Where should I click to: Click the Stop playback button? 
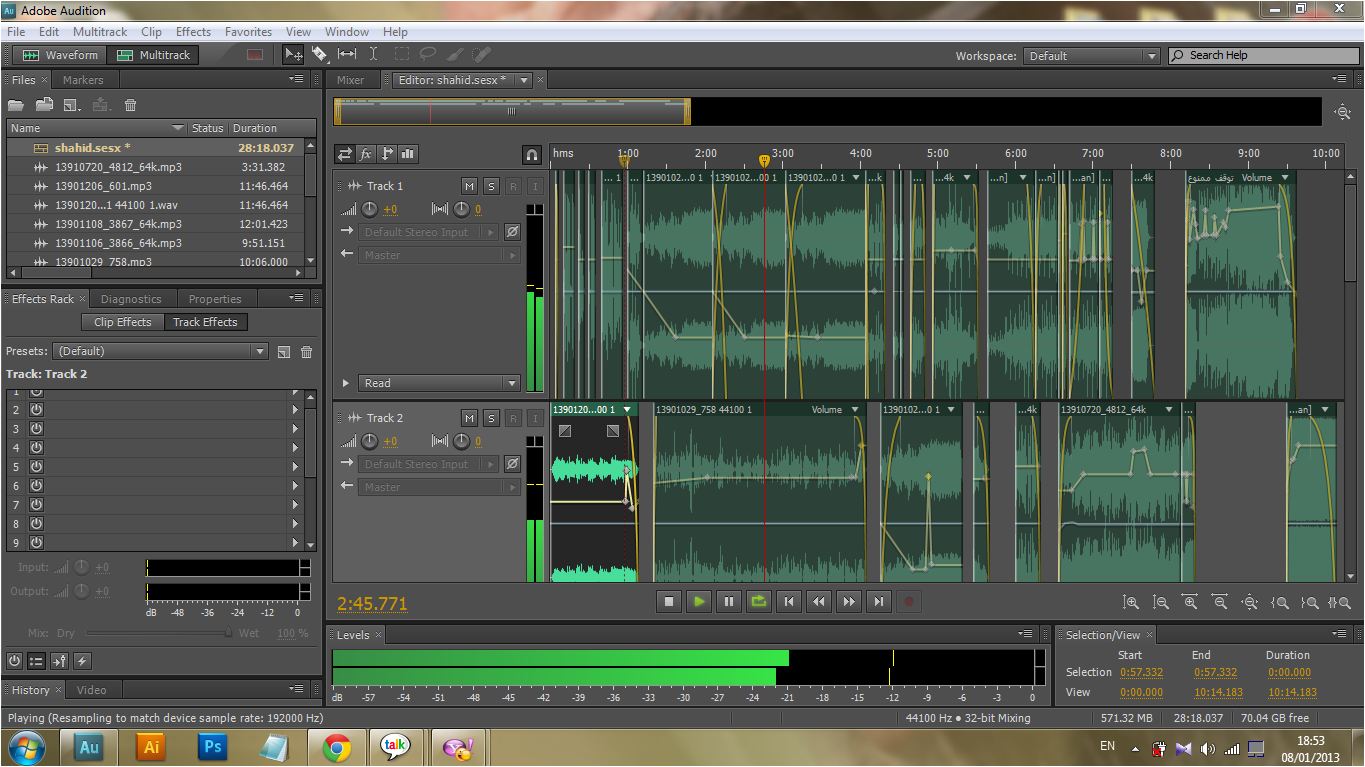click(x=669, y=601)
